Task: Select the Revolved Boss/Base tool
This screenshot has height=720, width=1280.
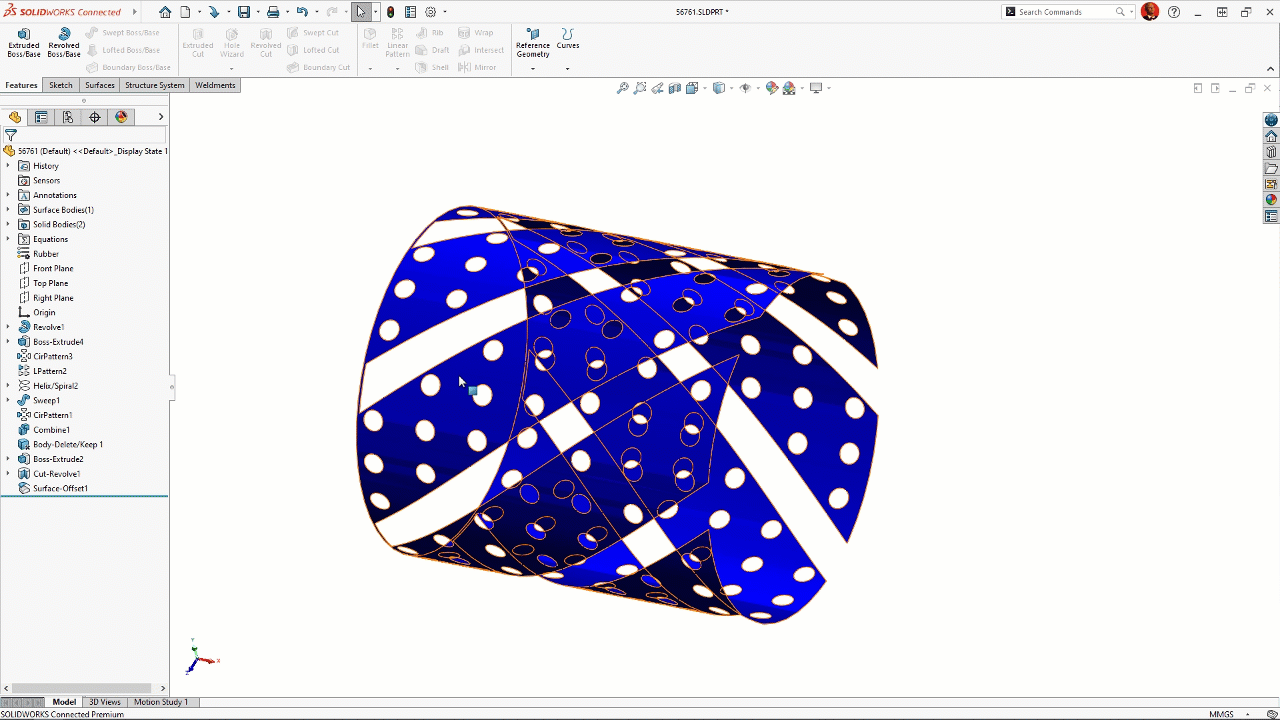Action: [x=64, y=42]
